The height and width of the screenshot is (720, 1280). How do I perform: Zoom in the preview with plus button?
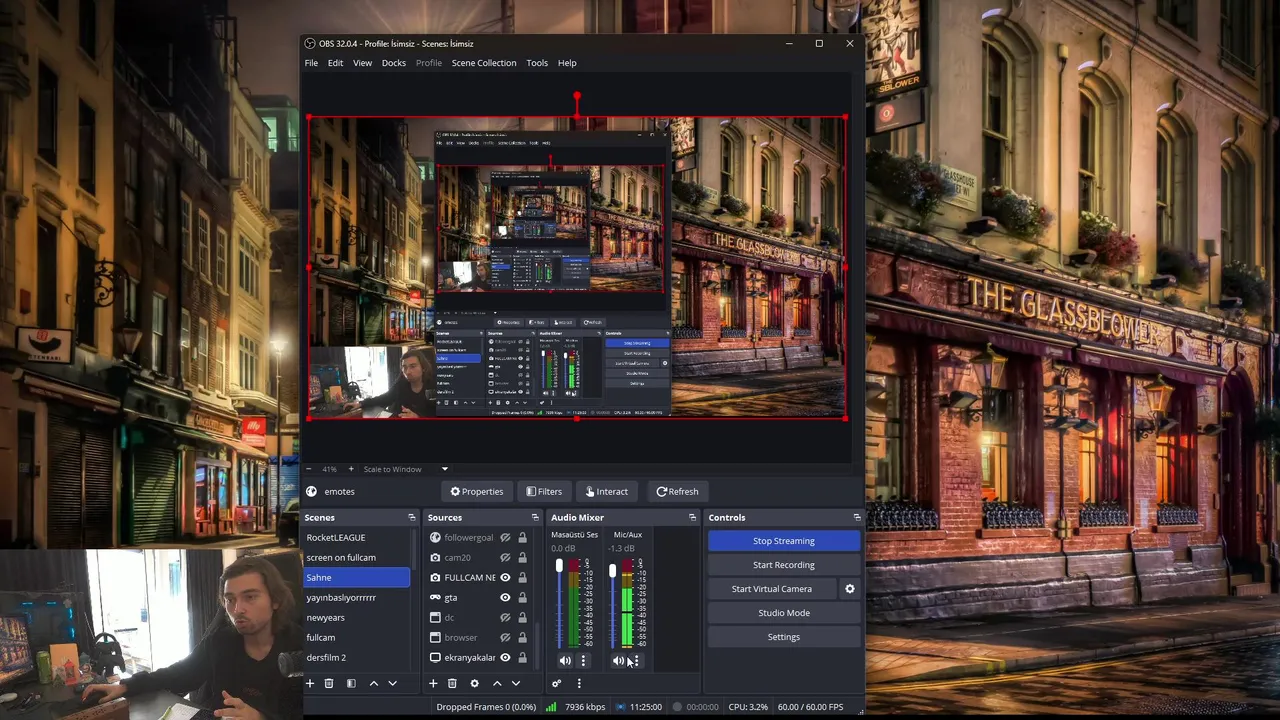pos(350,469)
